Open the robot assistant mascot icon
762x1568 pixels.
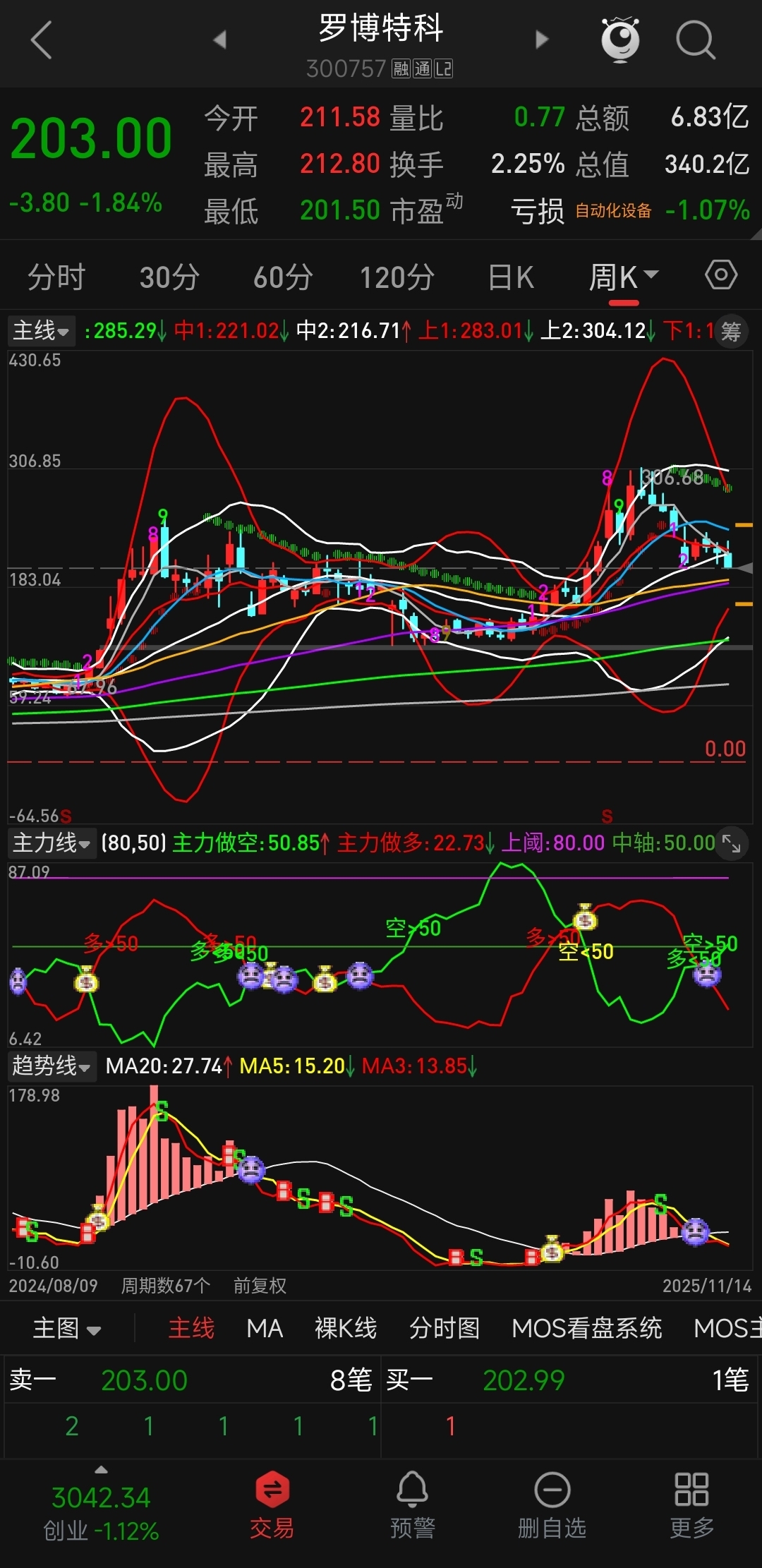(620, 40)
